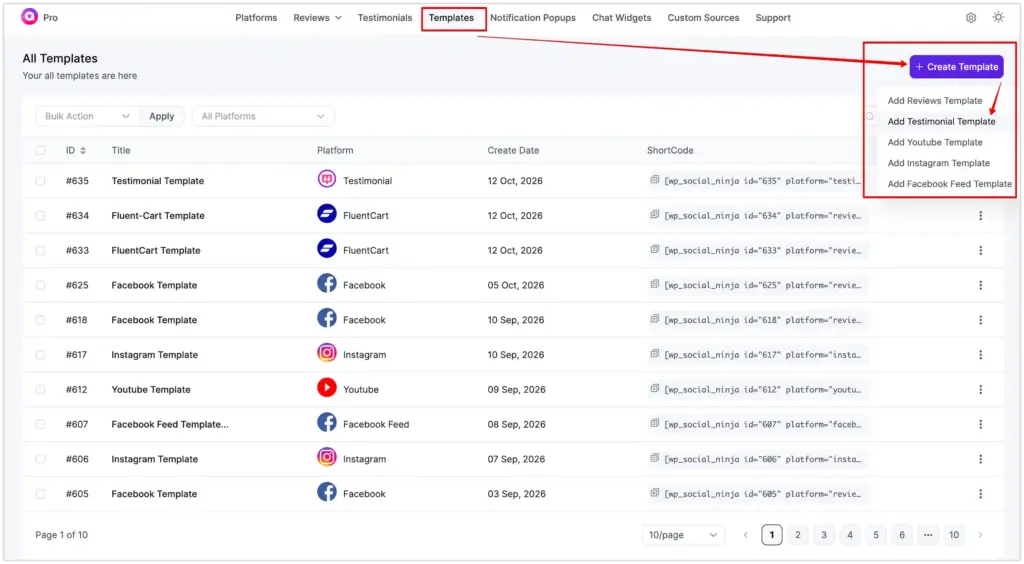Open three-dot menu for row #633

click(x=980, y=250)
